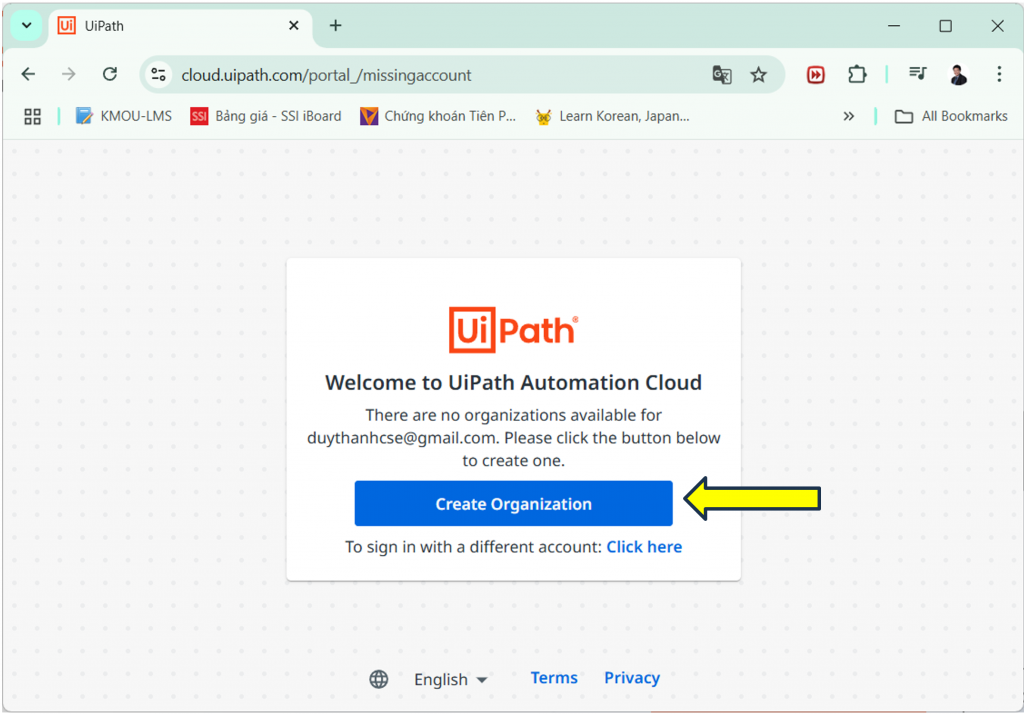This screenshot has width=1024, height=715.
Task: Click the red media extension icon
Action: tap(816, 75)
